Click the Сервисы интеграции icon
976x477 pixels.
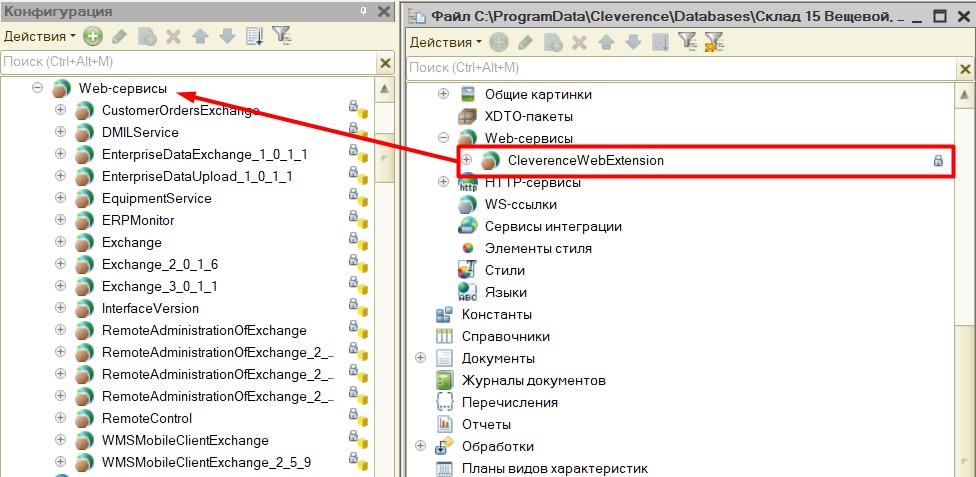point(467,226)
